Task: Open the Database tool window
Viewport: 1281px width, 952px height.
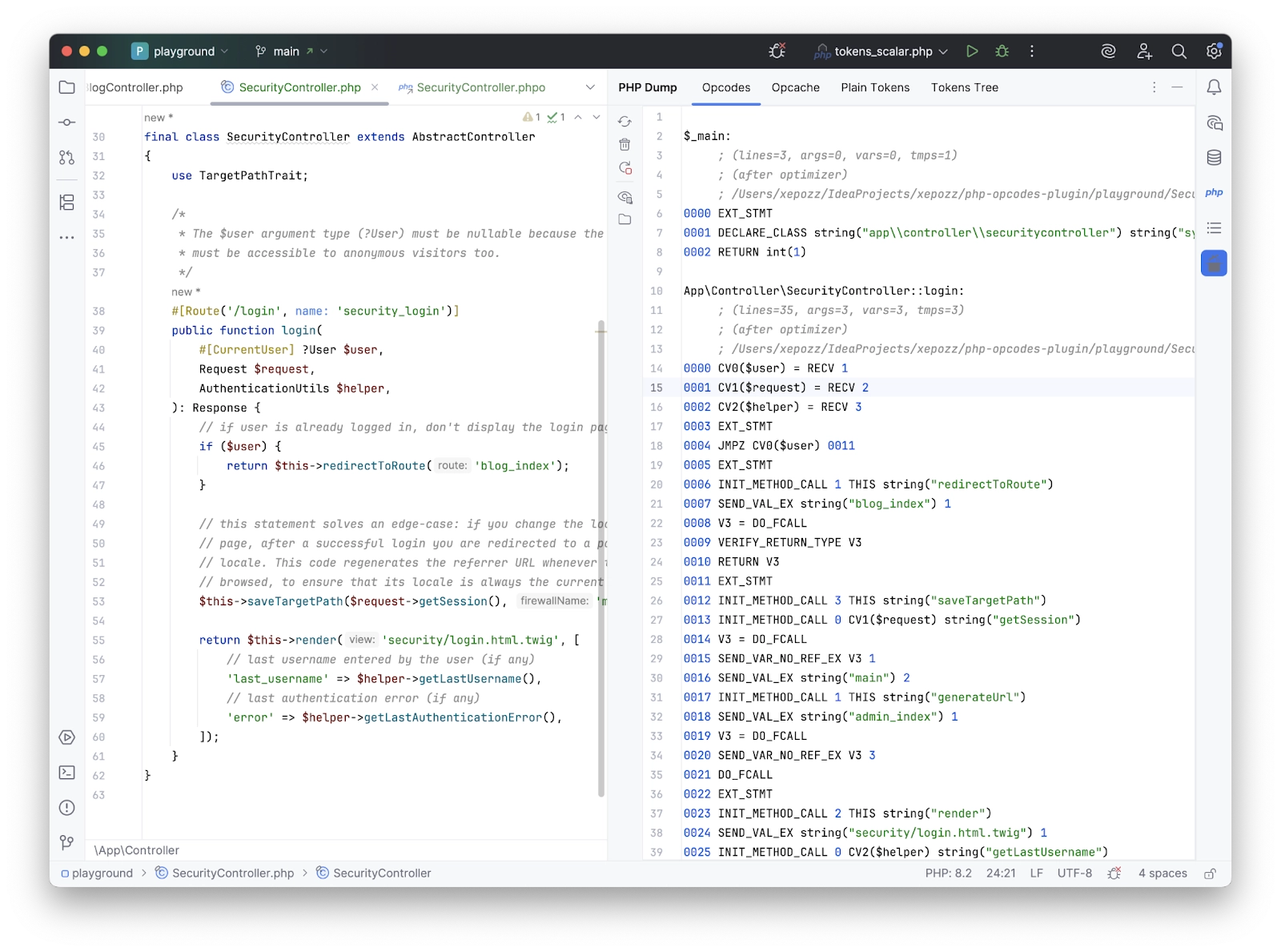Action: (x=1215, y=158)
